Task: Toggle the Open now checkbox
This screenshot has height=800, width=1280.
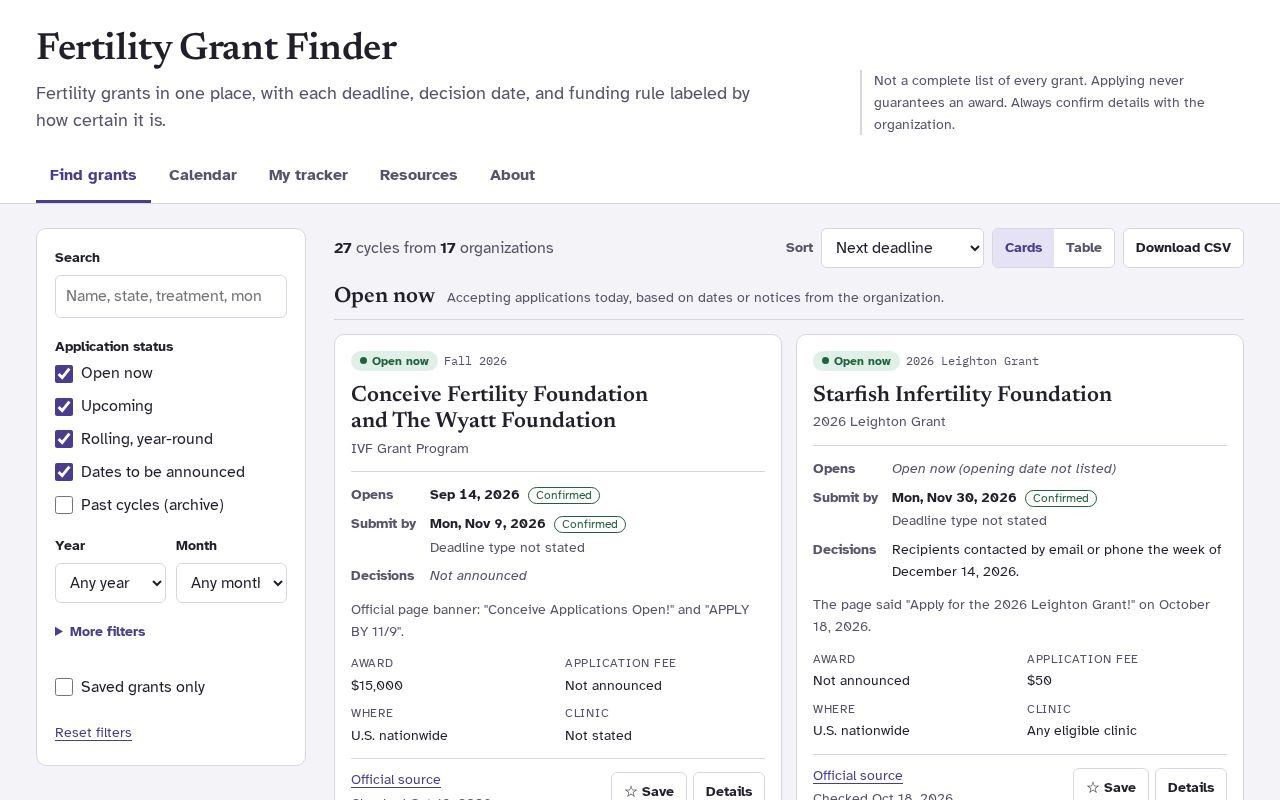Action: [64, 373]
